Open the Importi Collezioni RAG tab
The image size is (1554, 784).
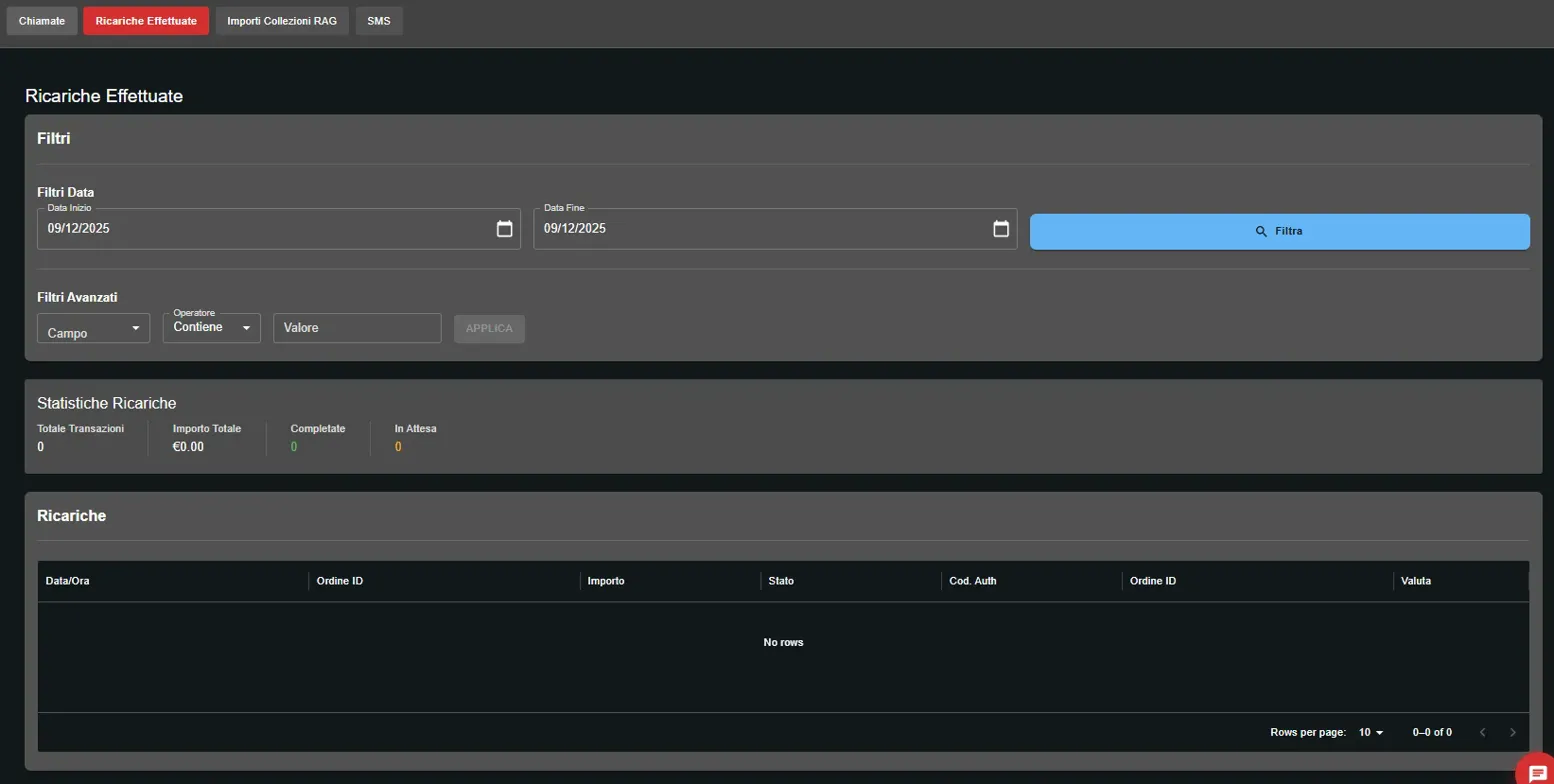pos(282,21)
